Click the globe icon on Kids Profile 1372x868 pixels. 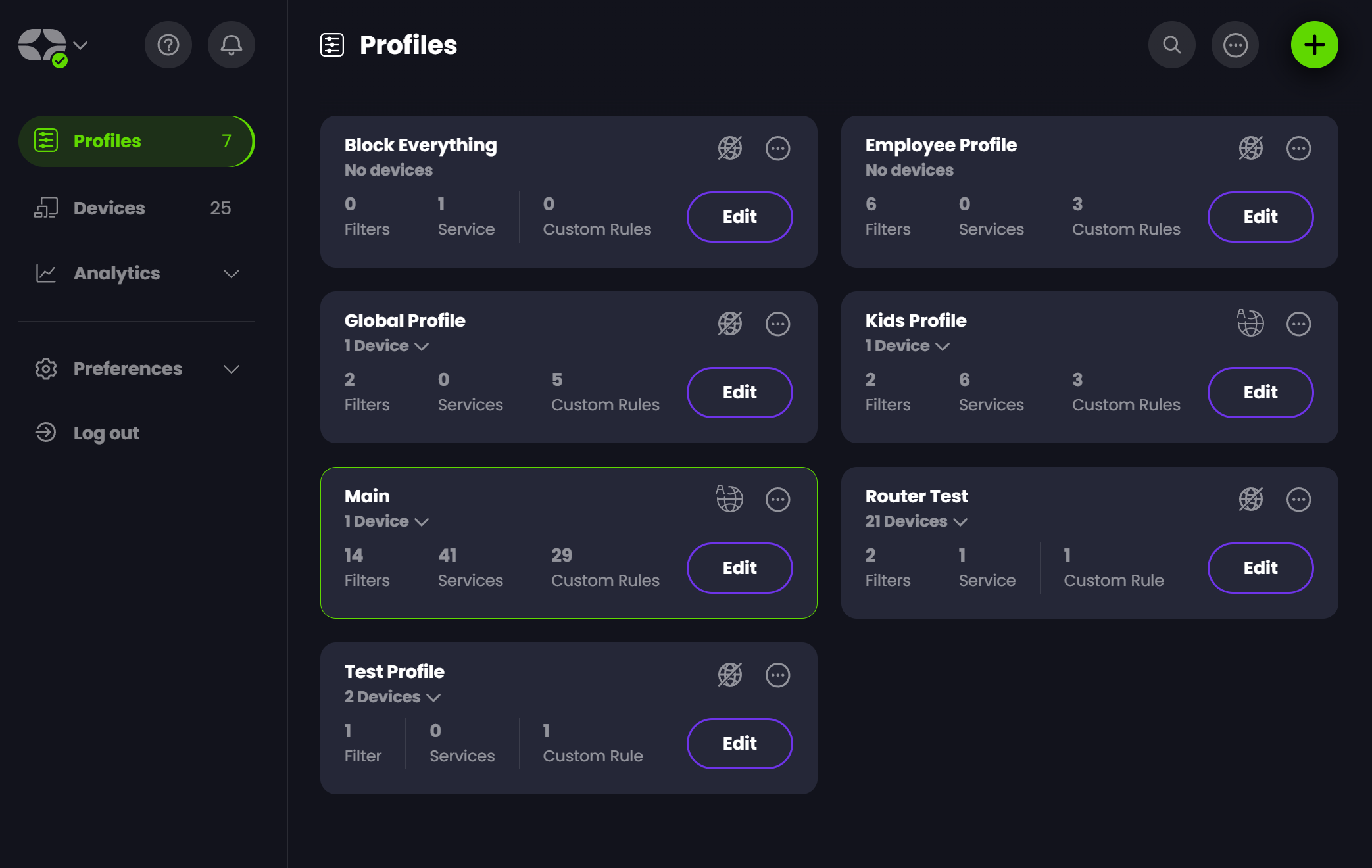(x=1250, y=323)
